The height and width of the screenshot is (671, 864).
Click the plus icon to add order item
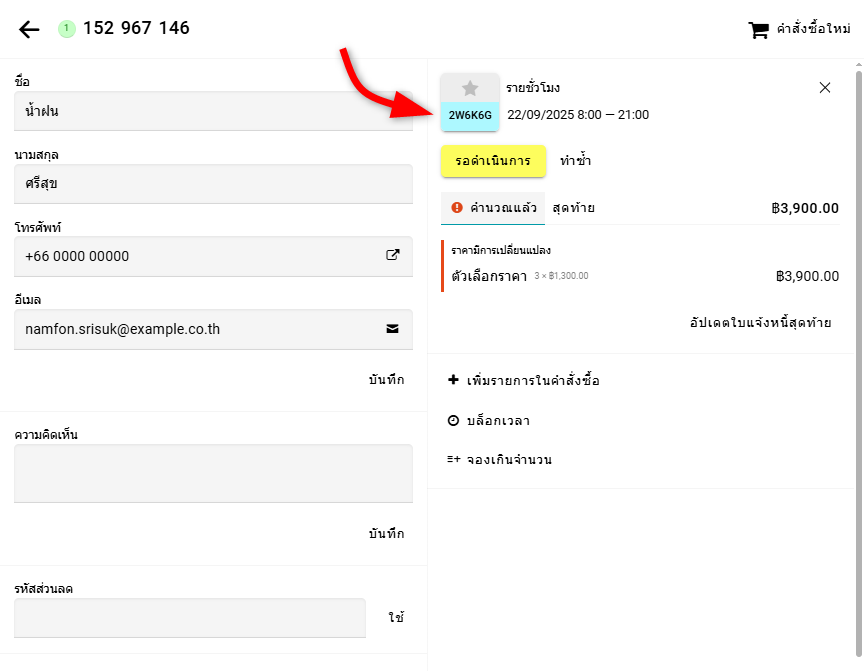[x=453, y=380]
